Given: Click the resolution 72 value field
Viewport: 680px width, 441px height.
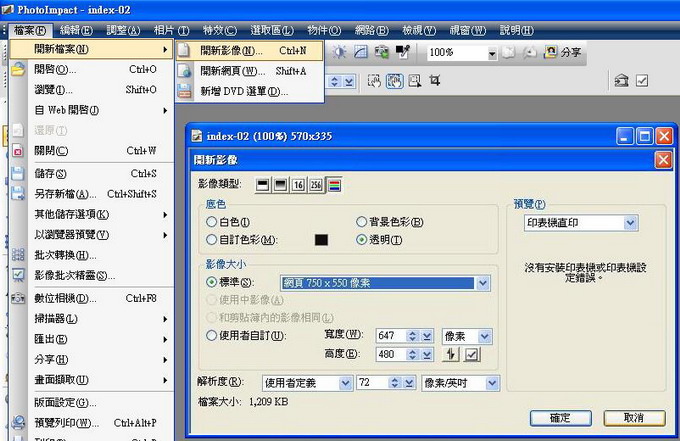Looking at the screenshot, I should point(372,382).
